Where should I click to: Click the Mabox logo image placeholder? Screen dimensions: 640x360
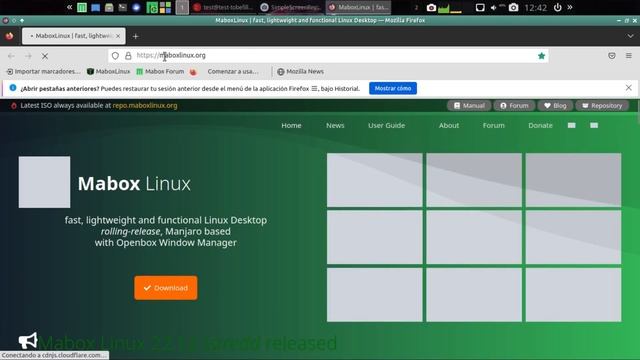click(44, 182)
